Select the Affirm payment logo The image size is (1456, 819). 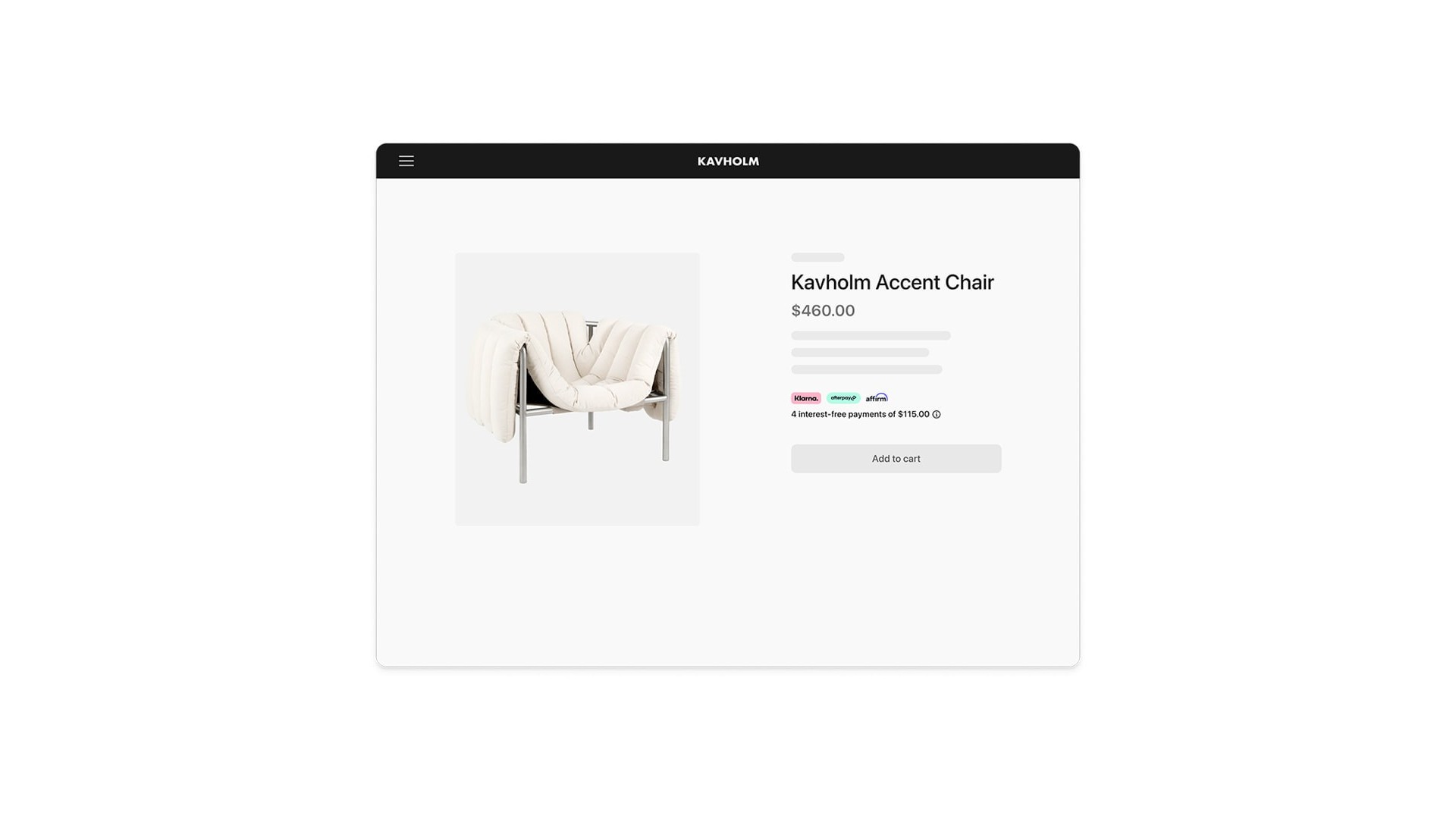pos(877,398)
